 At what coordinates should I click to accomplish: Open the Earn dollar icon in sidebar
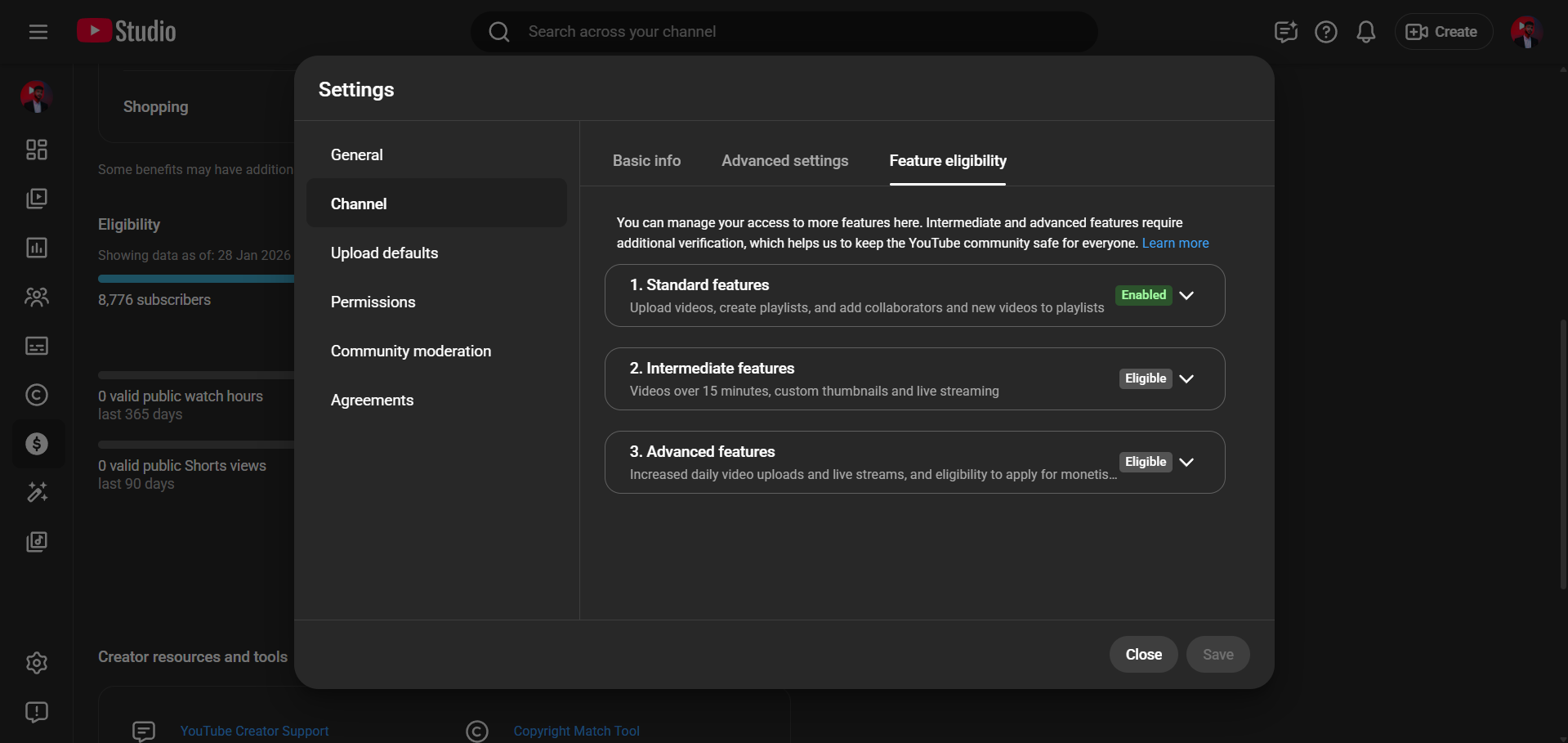click(x=37, y=444)
